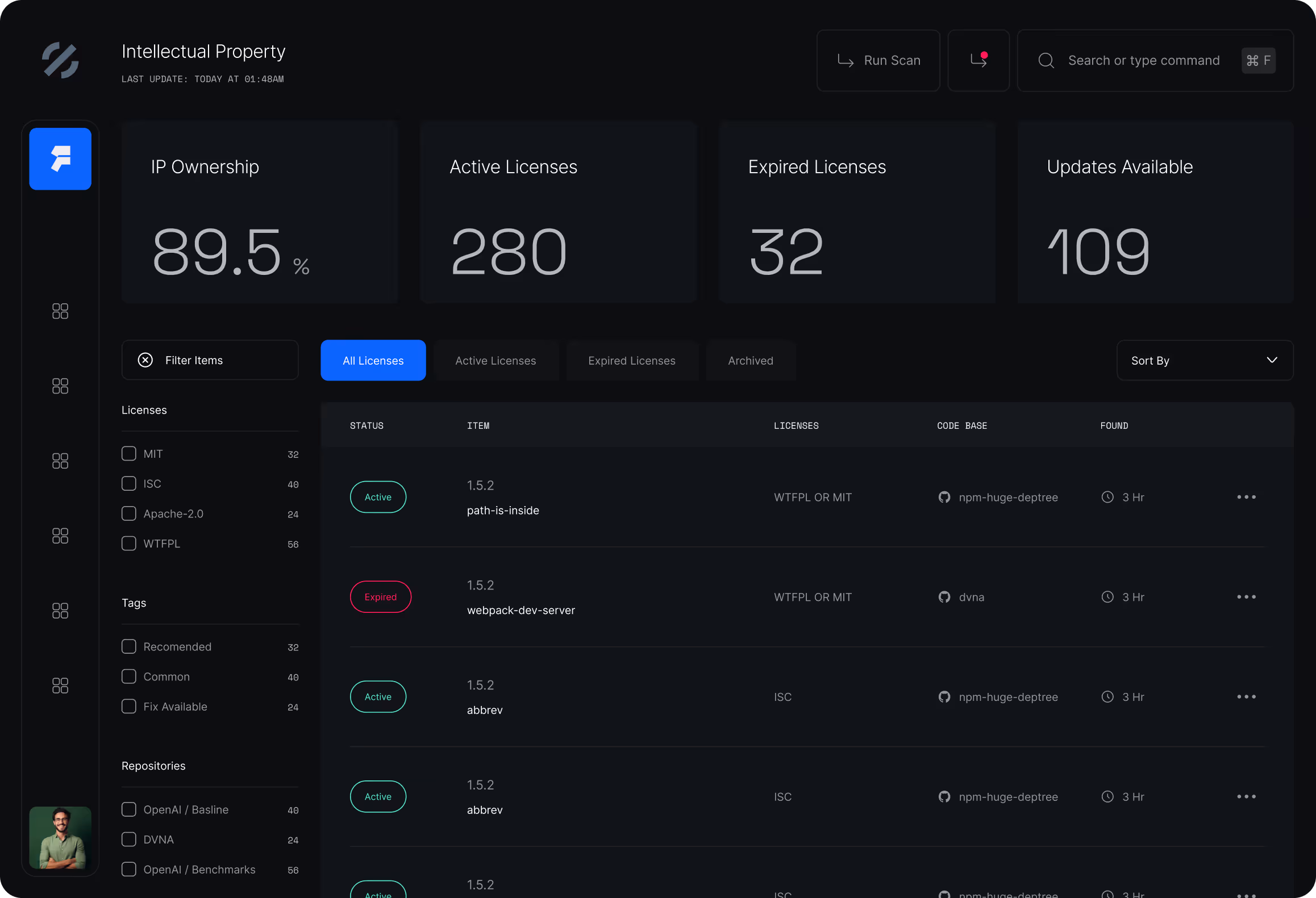
Task: Open more options for webpack-dev-server row
Action: pos(1246,597)
